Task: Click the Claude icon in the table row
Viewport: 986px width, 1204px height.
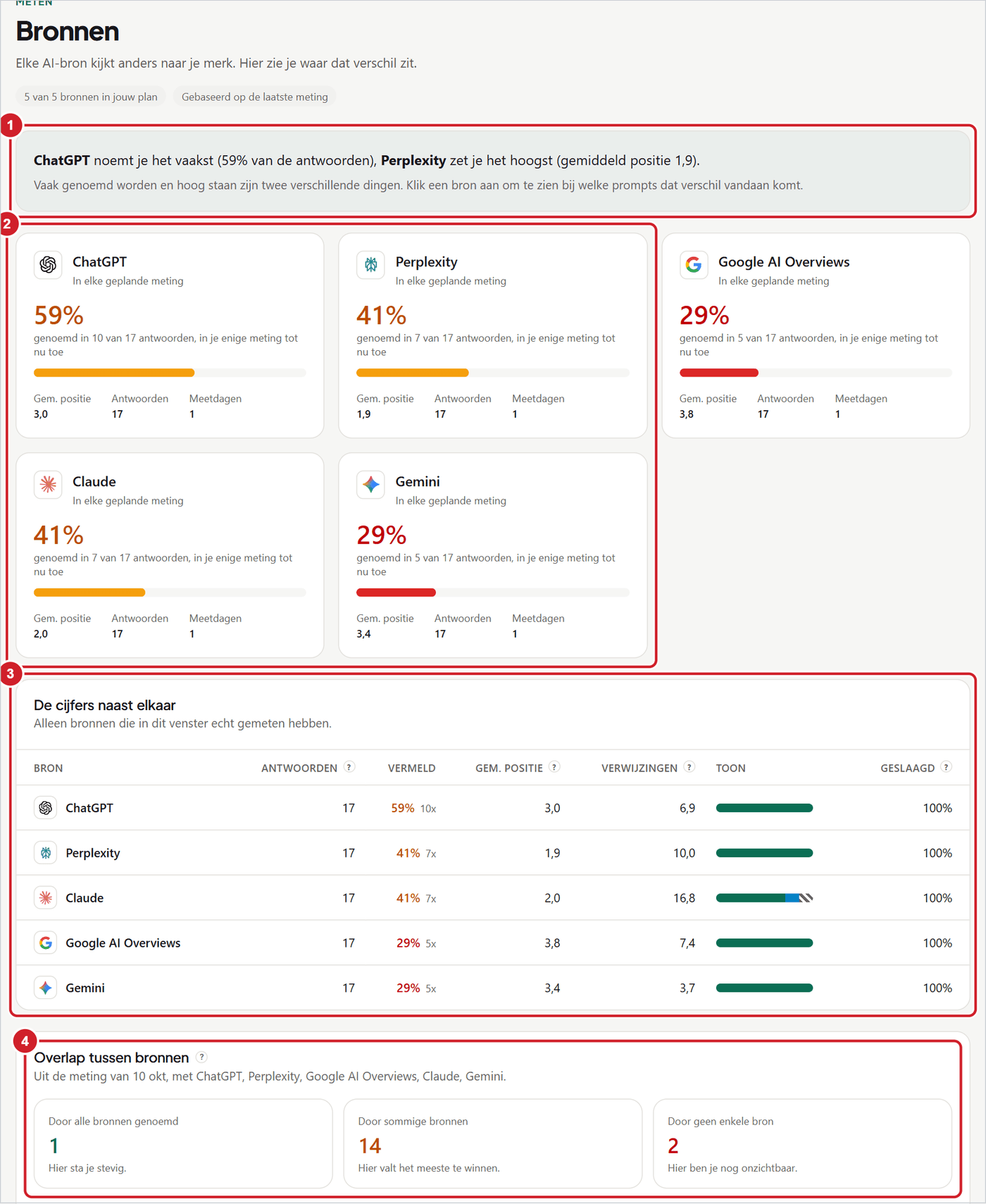Action: coord(46,898)
